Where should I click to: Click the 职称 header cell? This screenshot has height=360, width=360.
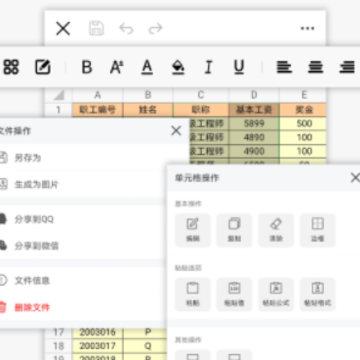pos(201,110)
